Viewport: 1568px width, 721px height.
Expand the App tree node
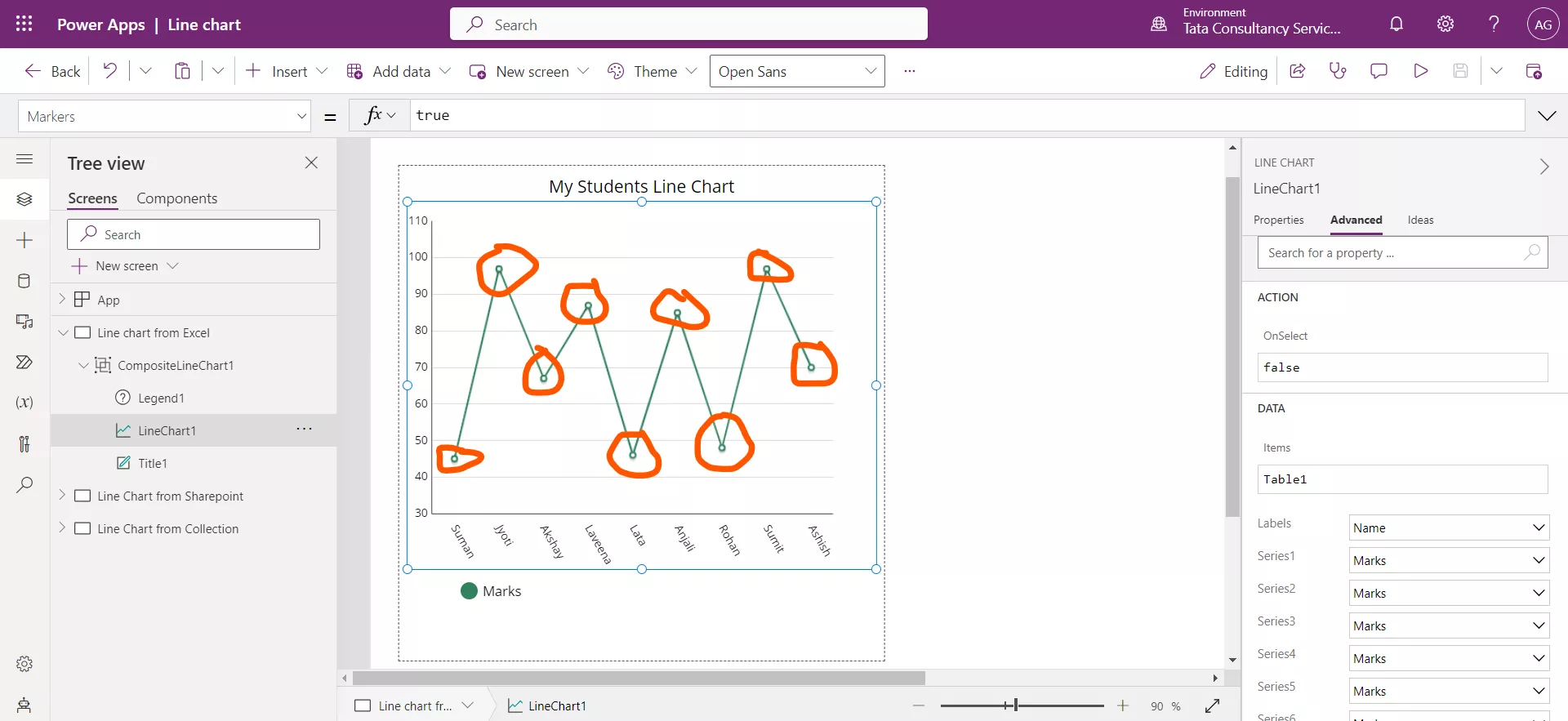click(x=62, y=299)
